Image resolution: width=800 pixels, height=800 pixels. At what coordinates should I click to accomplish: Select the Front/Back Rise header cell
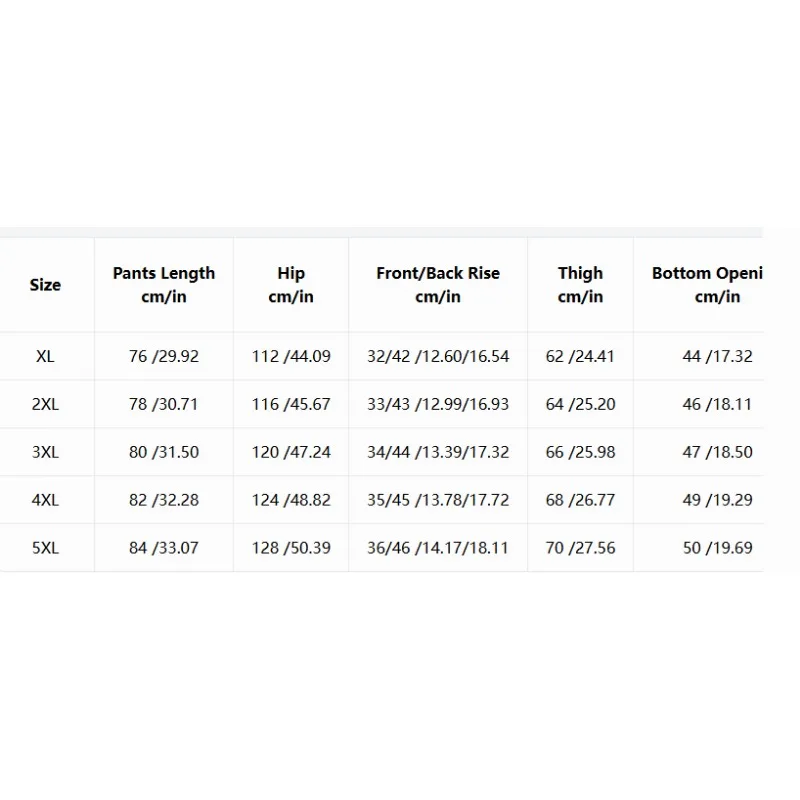click(x=438, y=285)
